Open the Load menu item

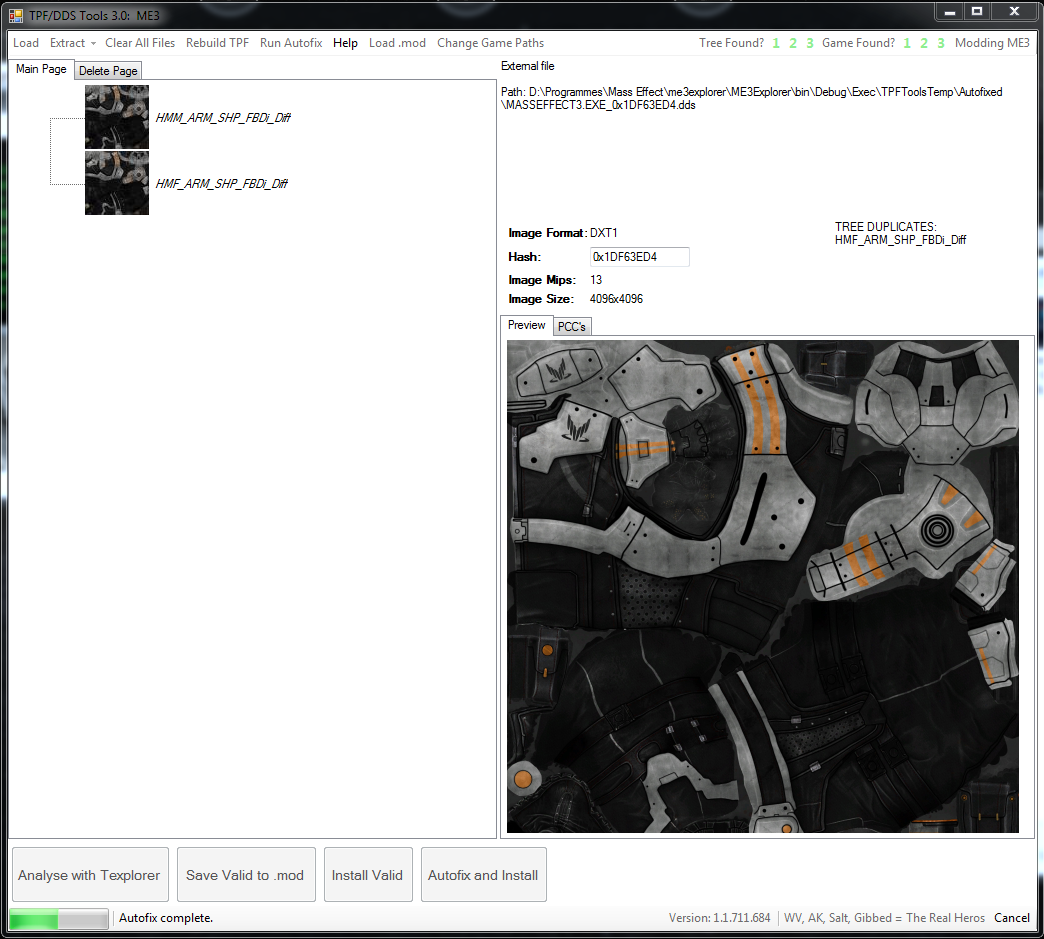(26, 43)
